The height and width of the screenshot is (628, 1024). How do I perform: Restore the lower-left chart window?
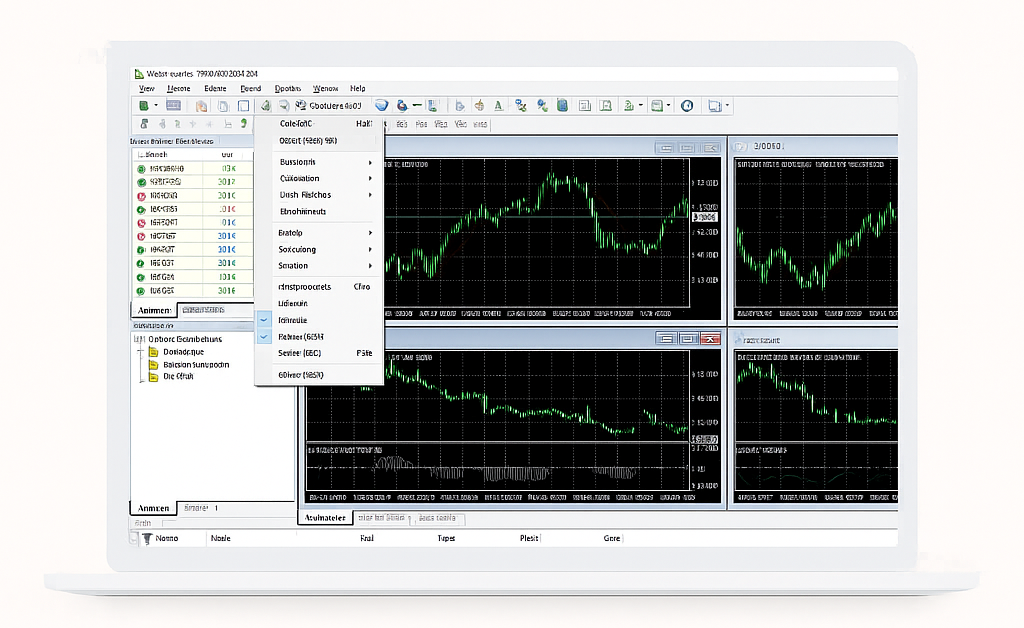[687, 339]
